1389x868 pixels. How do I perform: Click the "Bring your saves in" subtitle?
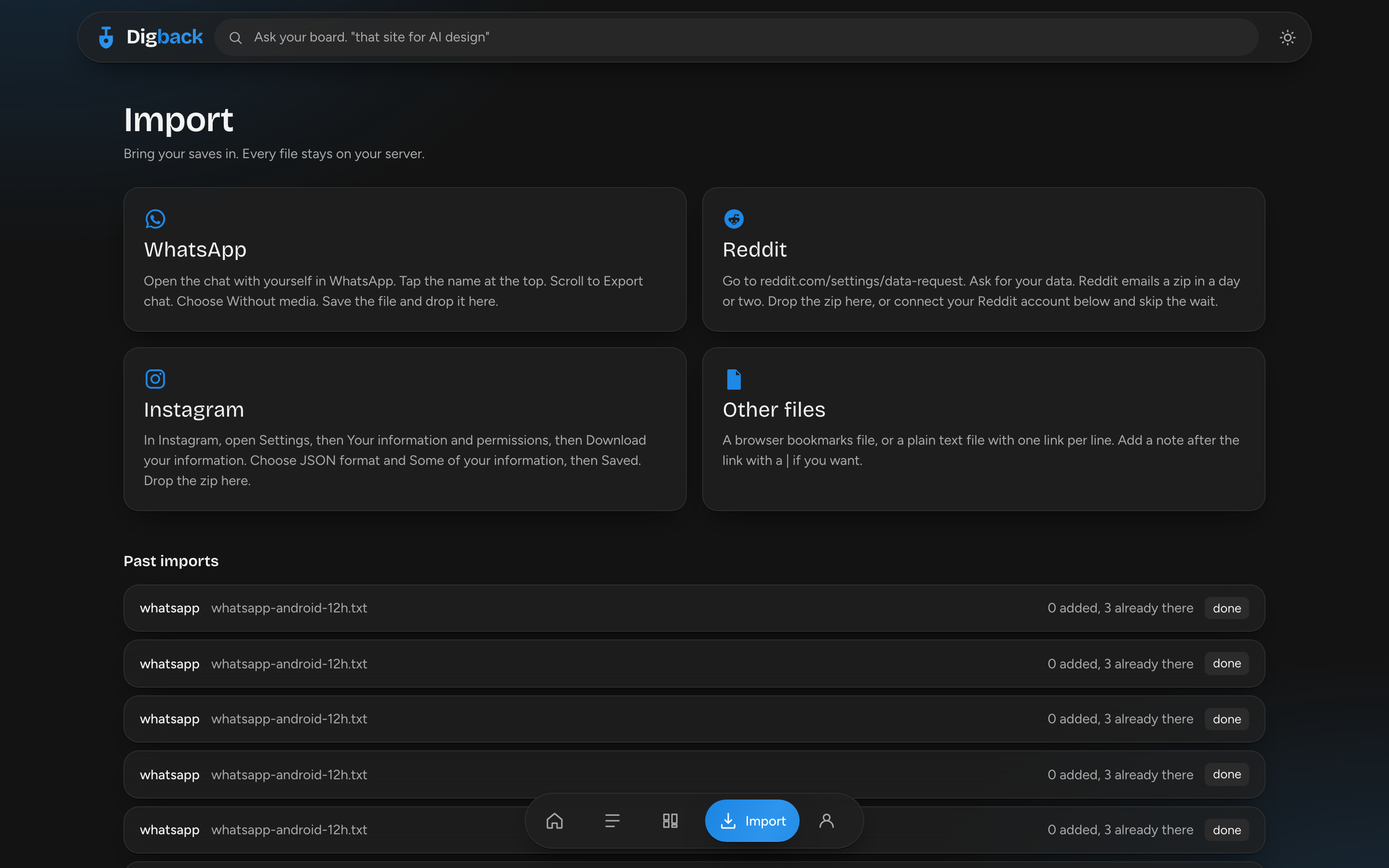274,154
